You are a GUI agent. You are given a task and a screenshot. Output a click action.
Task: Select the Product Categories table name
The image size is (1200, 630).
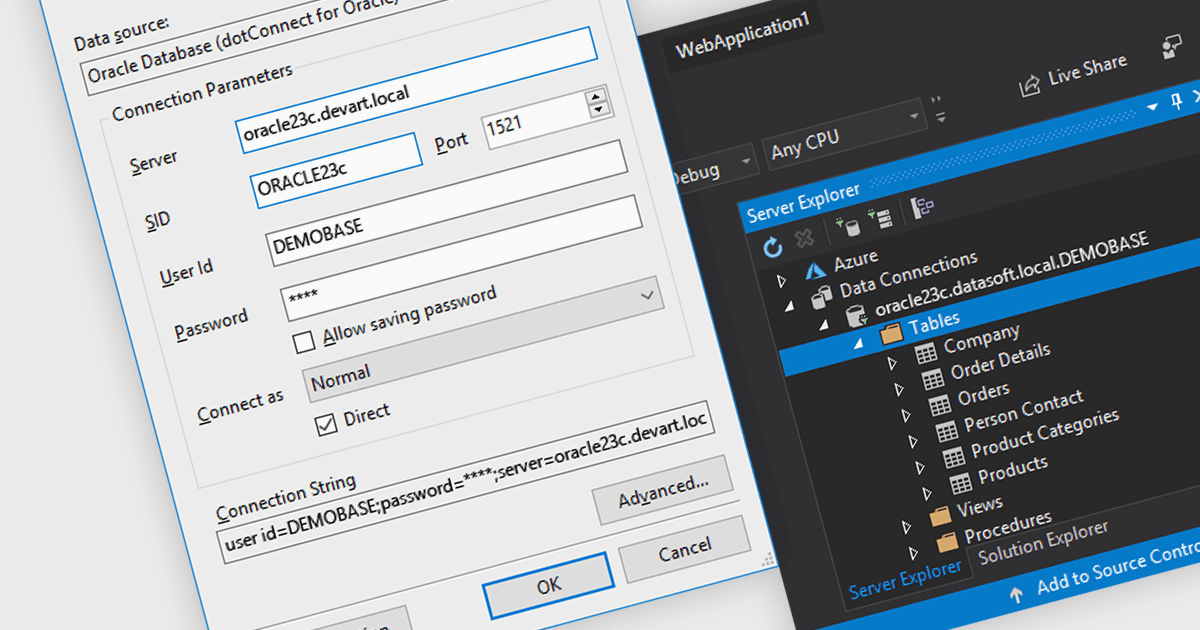coord(1045,434)
